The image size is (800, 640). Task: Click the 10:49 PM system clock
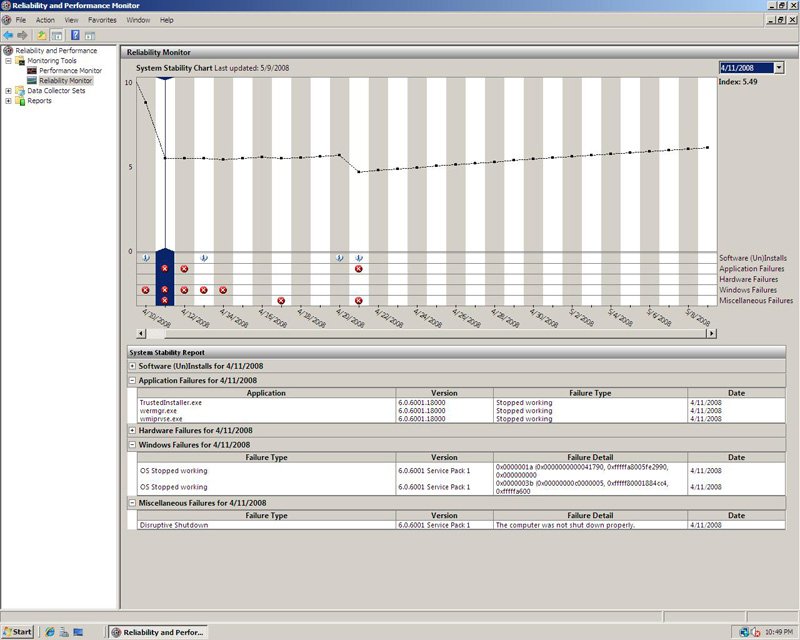[x=779, y=632]
